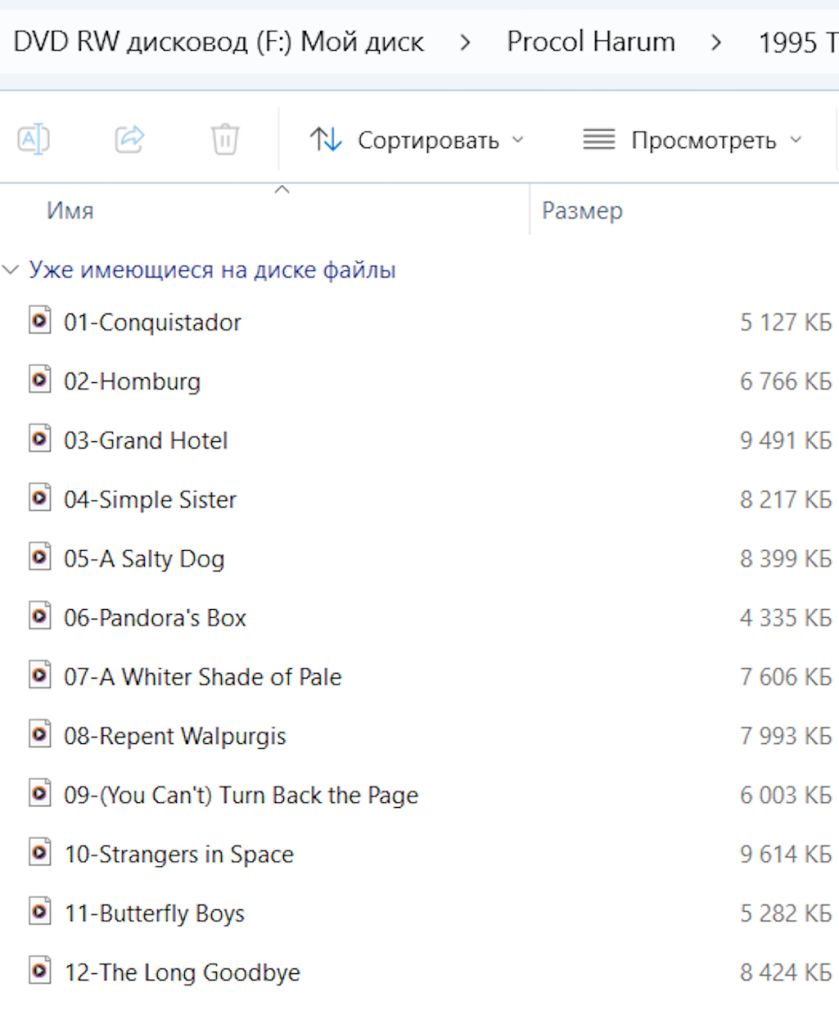Click the size value 4 335 КБ

786,618
